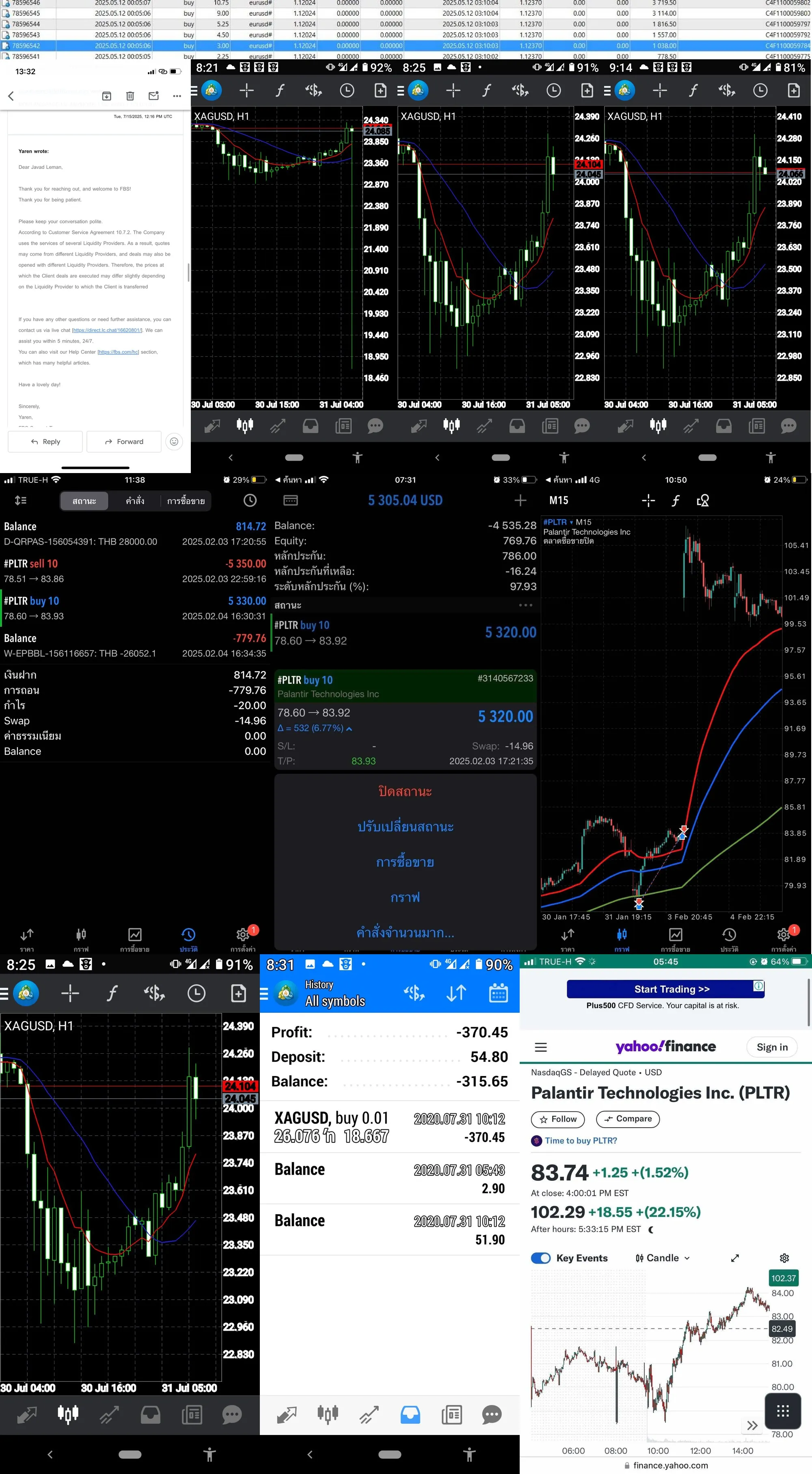
Task: Tap the grid apps button on Yahoo chart
Action: 783,1411
